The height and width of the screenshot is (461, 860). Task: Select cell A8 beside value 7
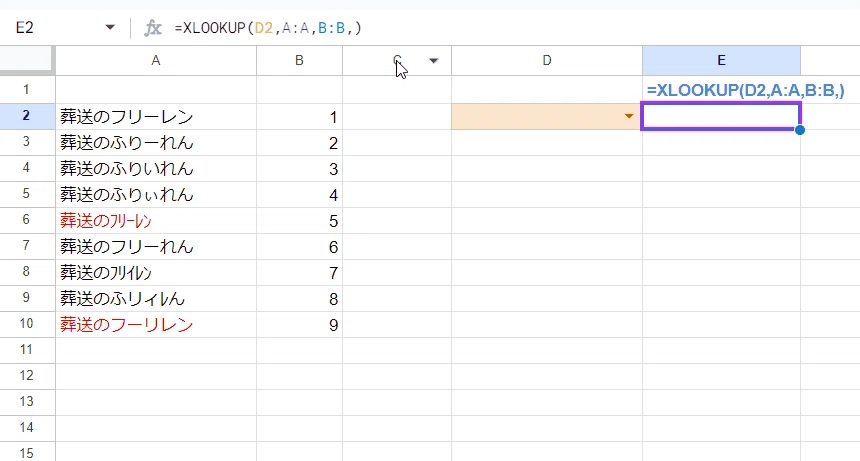tap(156, 272)
